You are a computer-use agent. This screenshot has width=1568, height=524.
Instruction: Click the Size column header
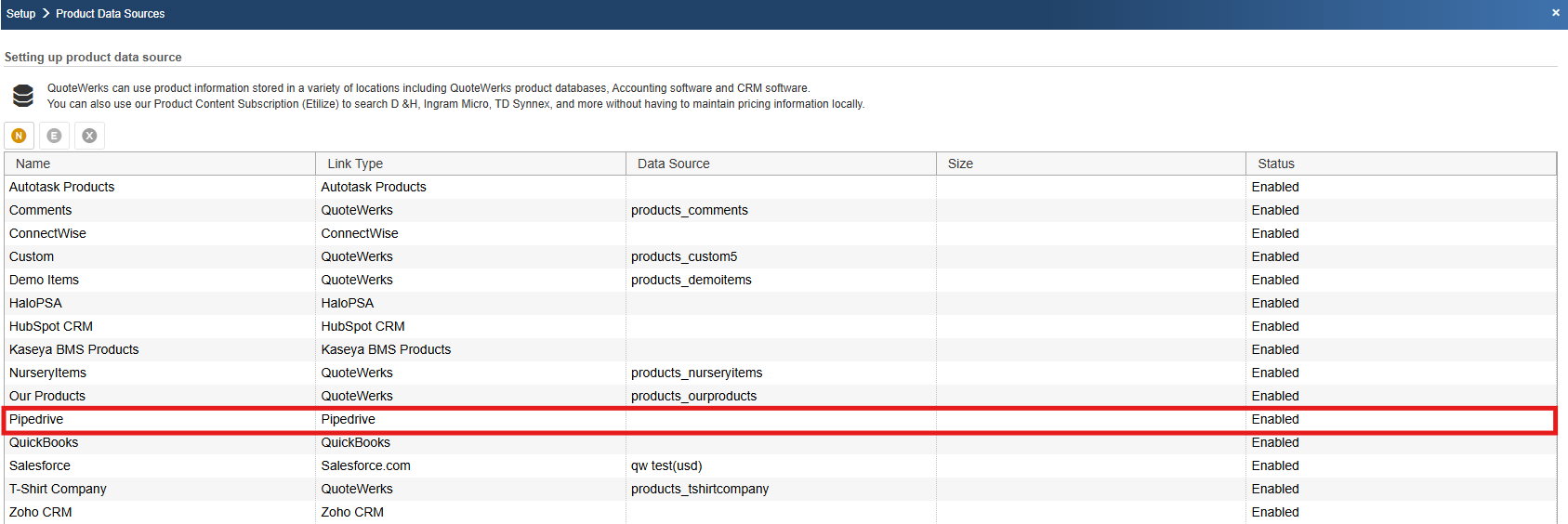[960, 164]
